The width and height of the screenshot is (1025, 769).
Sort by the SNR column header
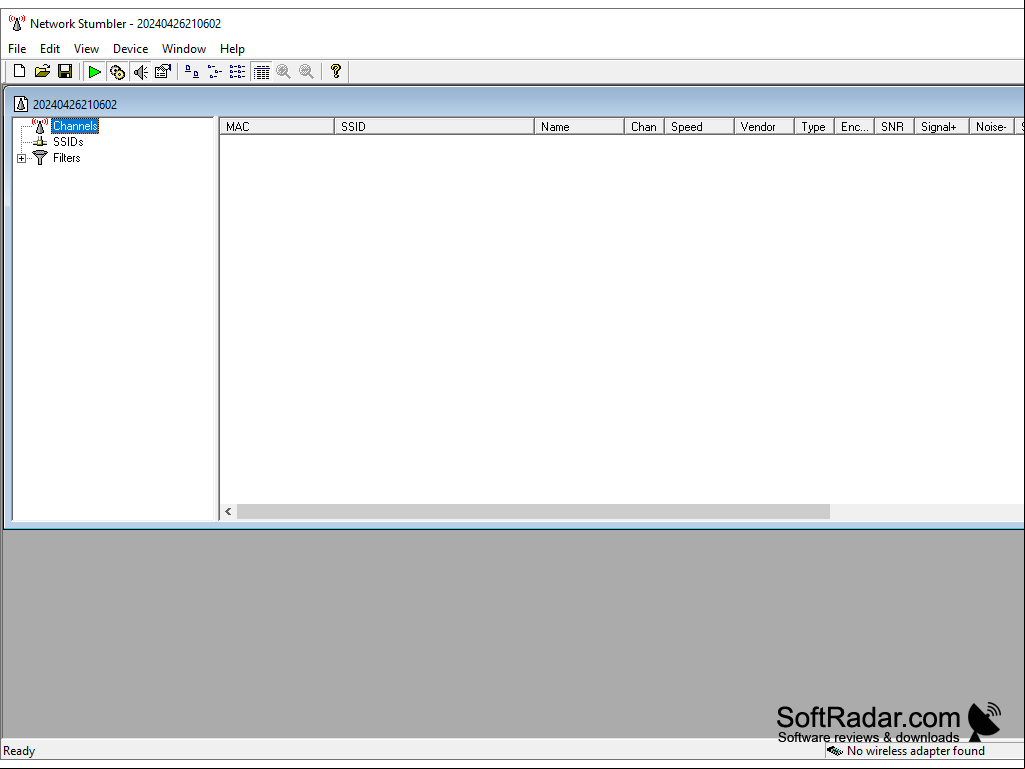click(x=894, y=127)
